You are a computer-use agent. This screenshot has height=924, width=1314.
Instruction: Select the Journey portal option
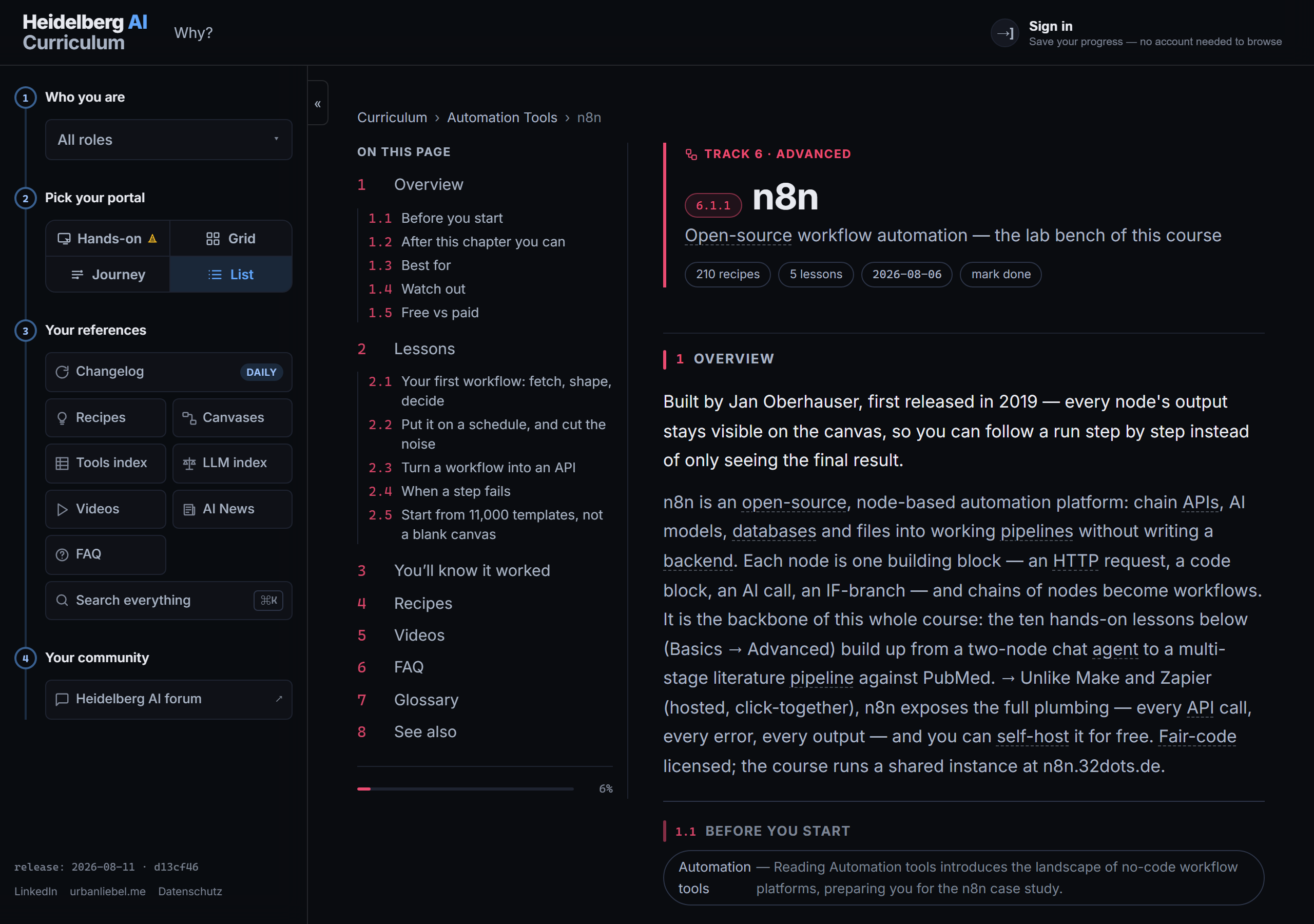click(x=108, y=274)
